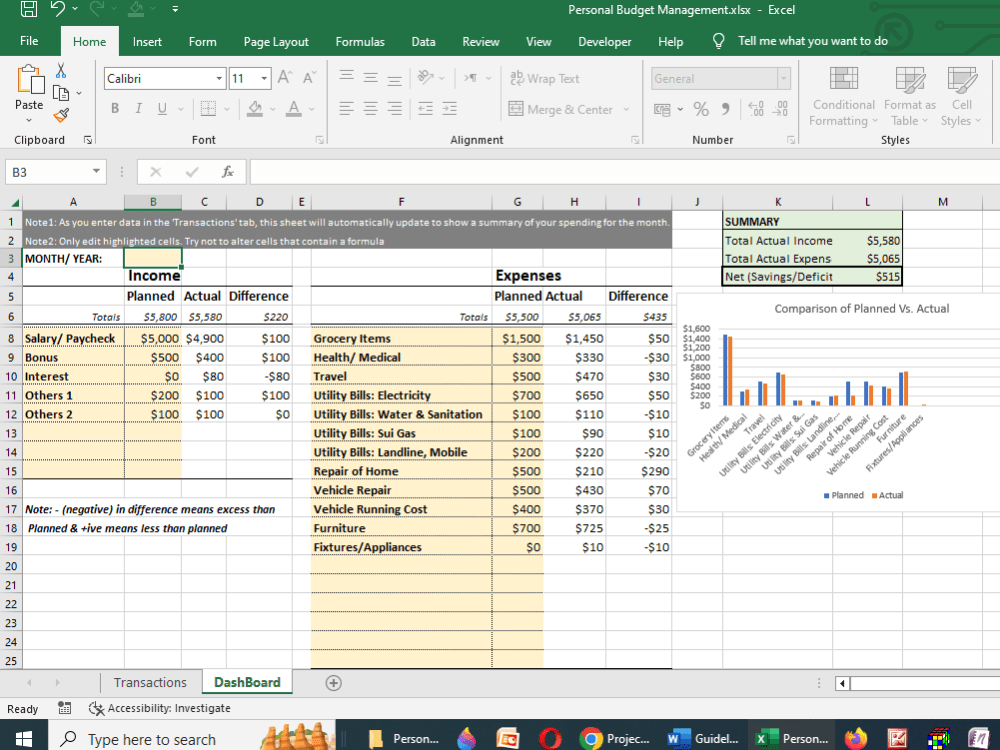
Task: Toggle bold formatting
Action: [x=114, y=109]
